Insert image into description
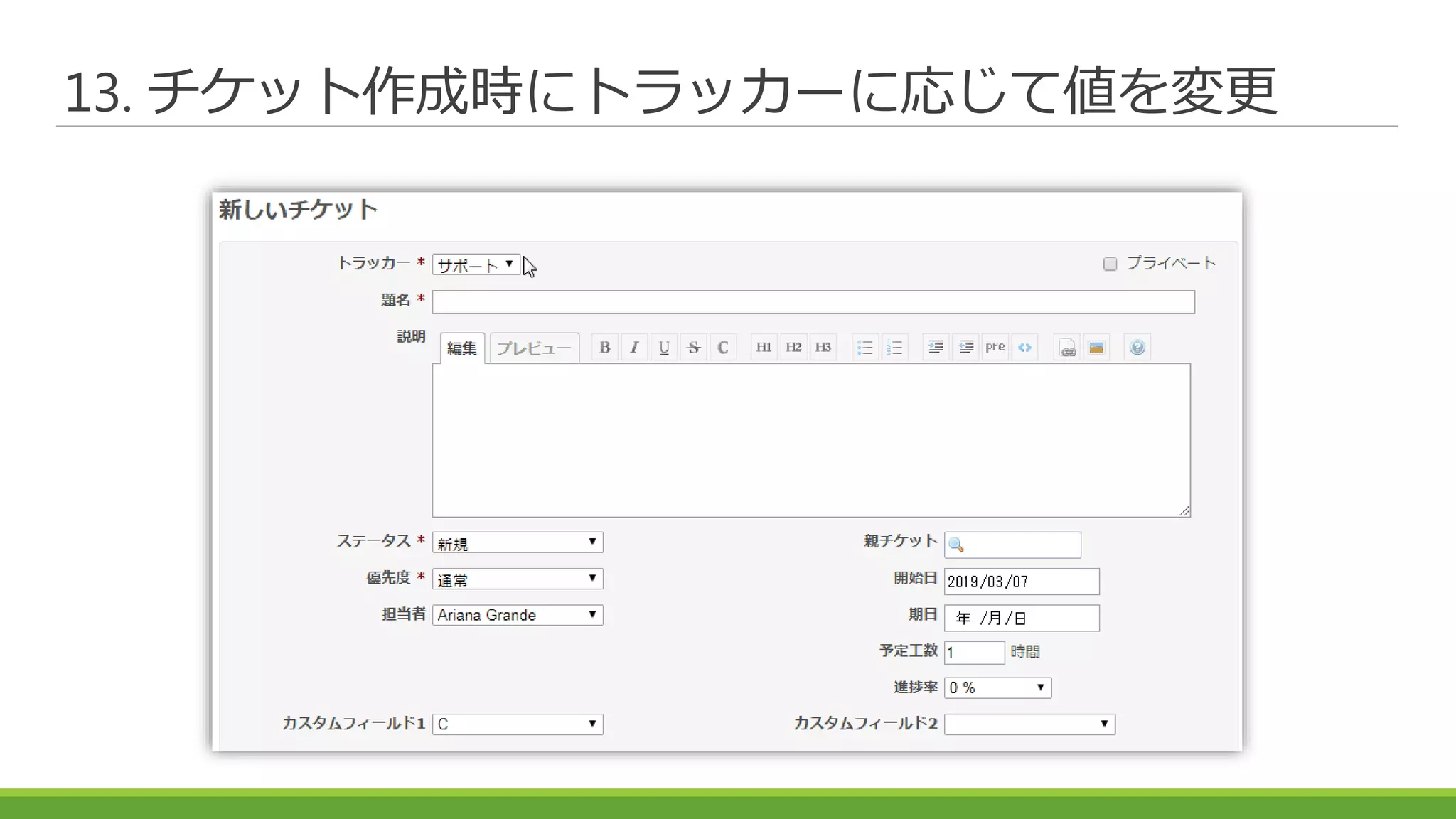The image size is (1456, 819). tap(1097, 348)
